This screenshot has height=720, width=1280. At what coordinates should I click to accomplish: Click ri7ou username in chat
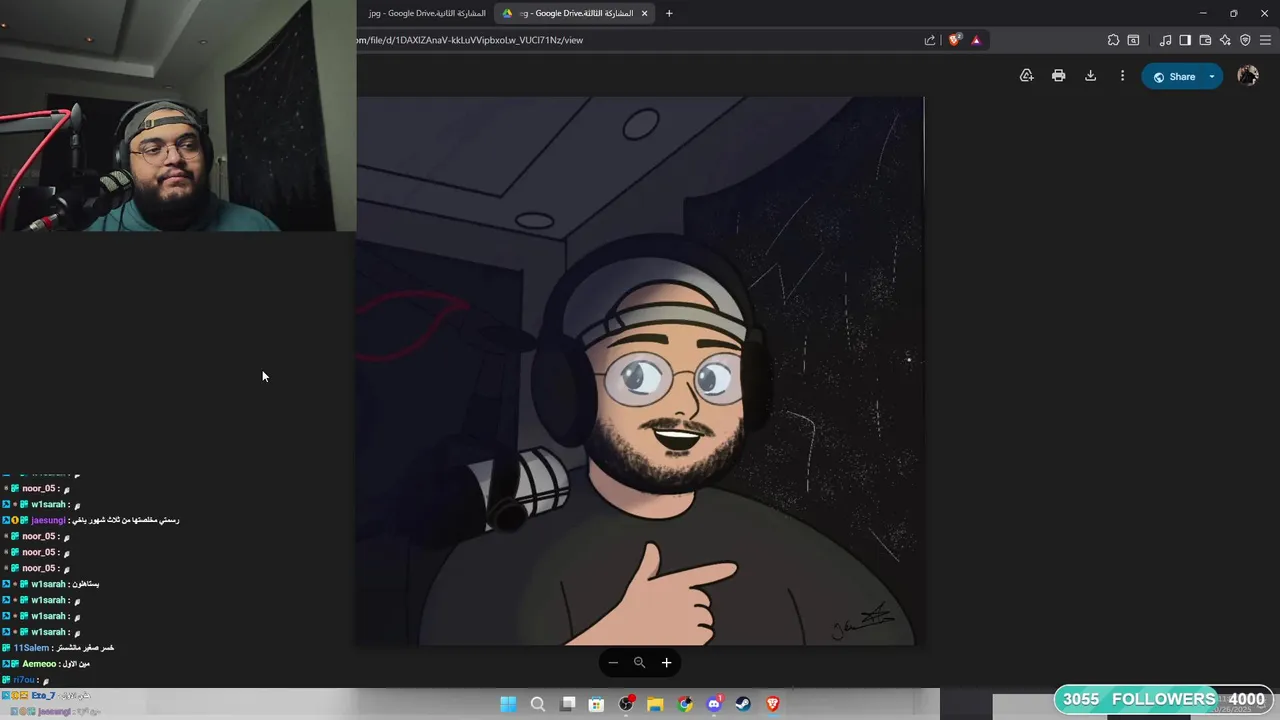pyautogui.click(x=23, y=680)
